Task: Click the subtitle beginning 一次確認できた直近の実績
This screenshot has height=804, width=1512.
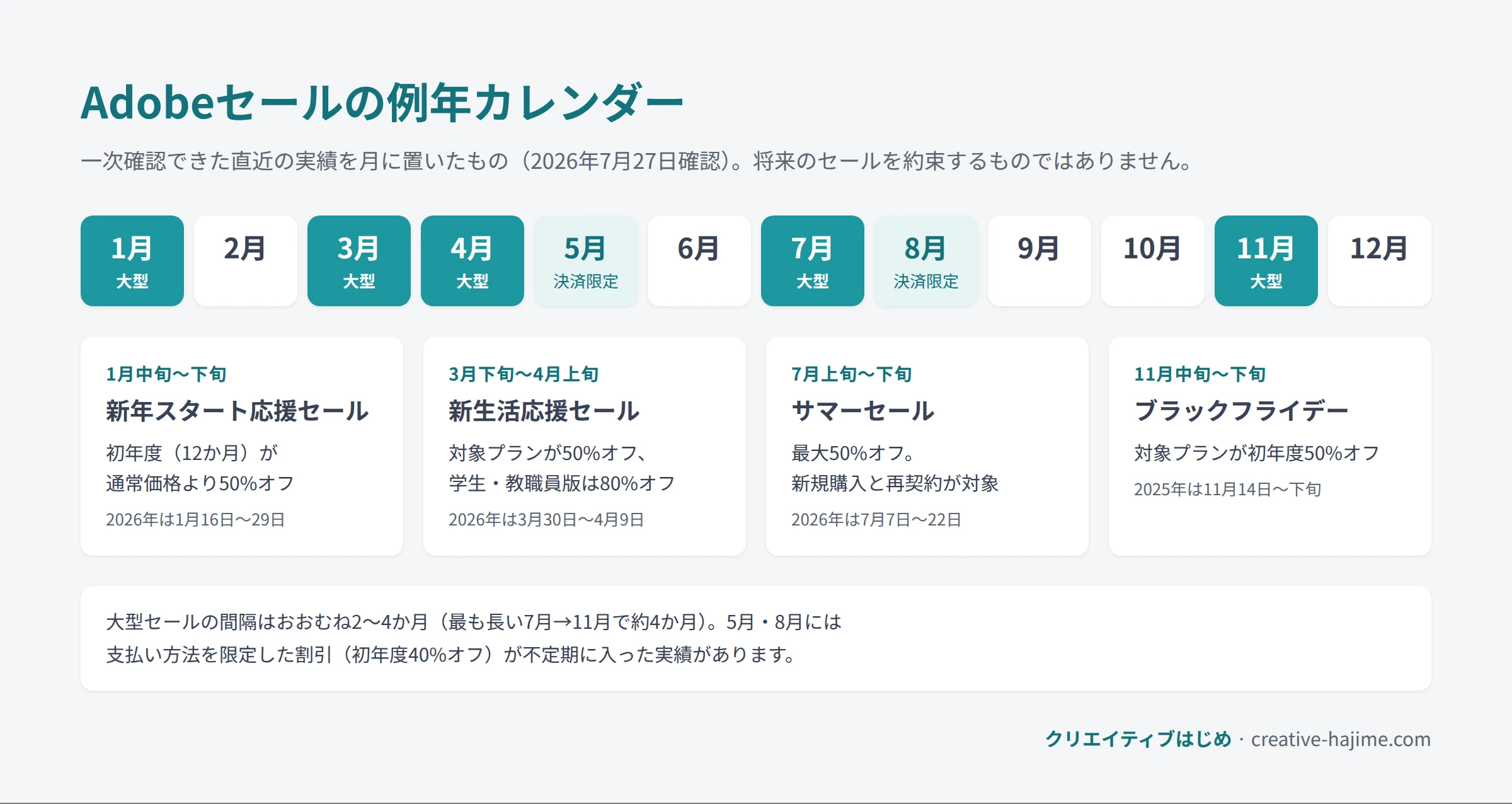Action: 638,161
